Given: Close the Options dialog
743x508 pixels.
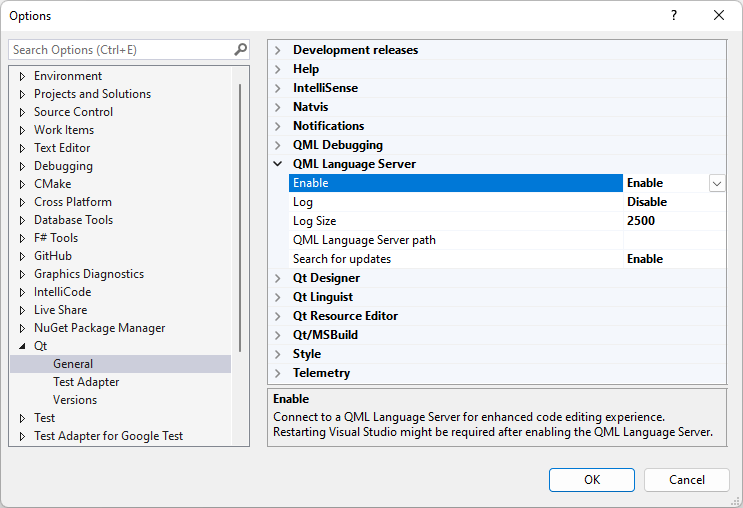Looking at the screenshot, I should click(719, 15).
